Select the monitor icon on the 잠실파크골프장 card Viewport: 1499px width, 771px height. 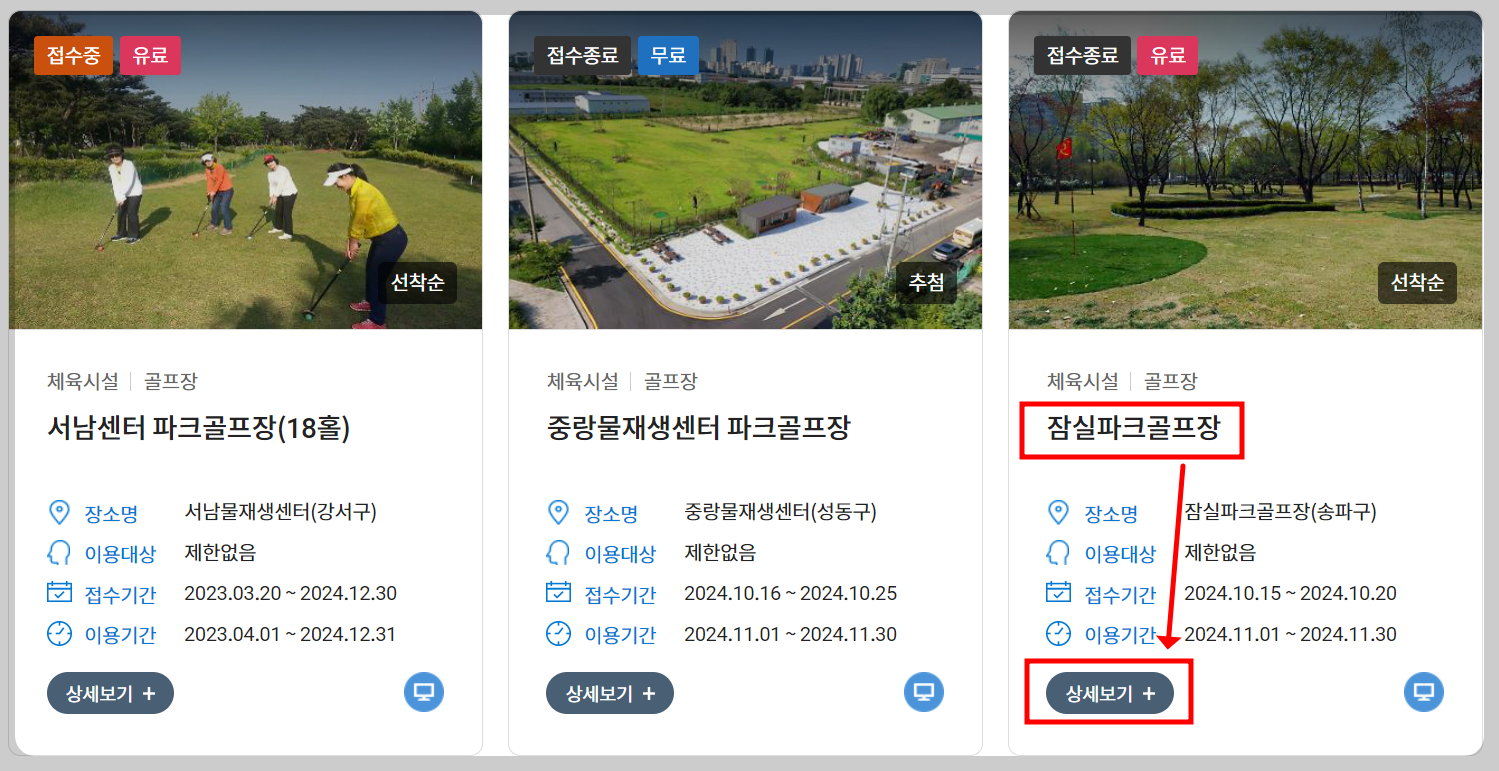(x=1423, y=691)
